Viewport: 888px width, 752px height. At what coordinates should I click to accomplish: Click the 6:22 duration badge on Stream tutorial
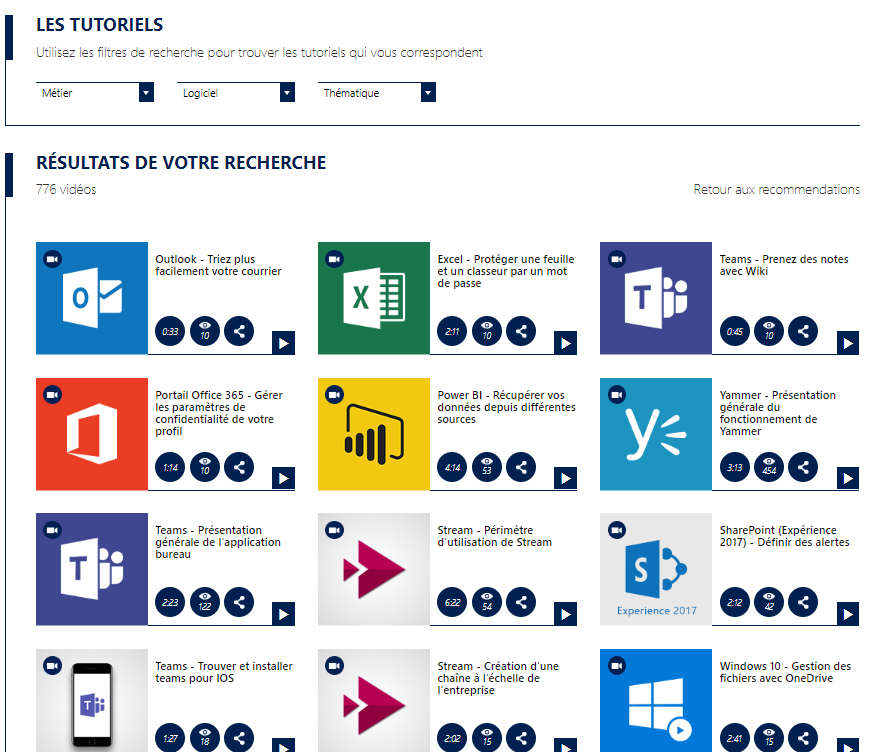point(452,602)
